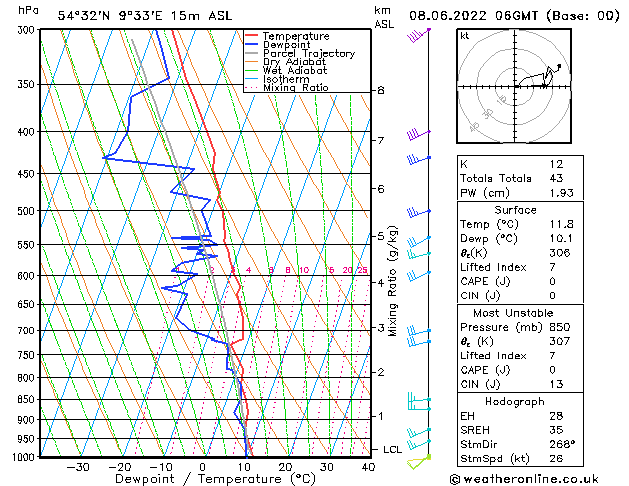Click the 'km ASL' axis heading
The width and height of the screenshot is (629, 486).
point(384,17)
